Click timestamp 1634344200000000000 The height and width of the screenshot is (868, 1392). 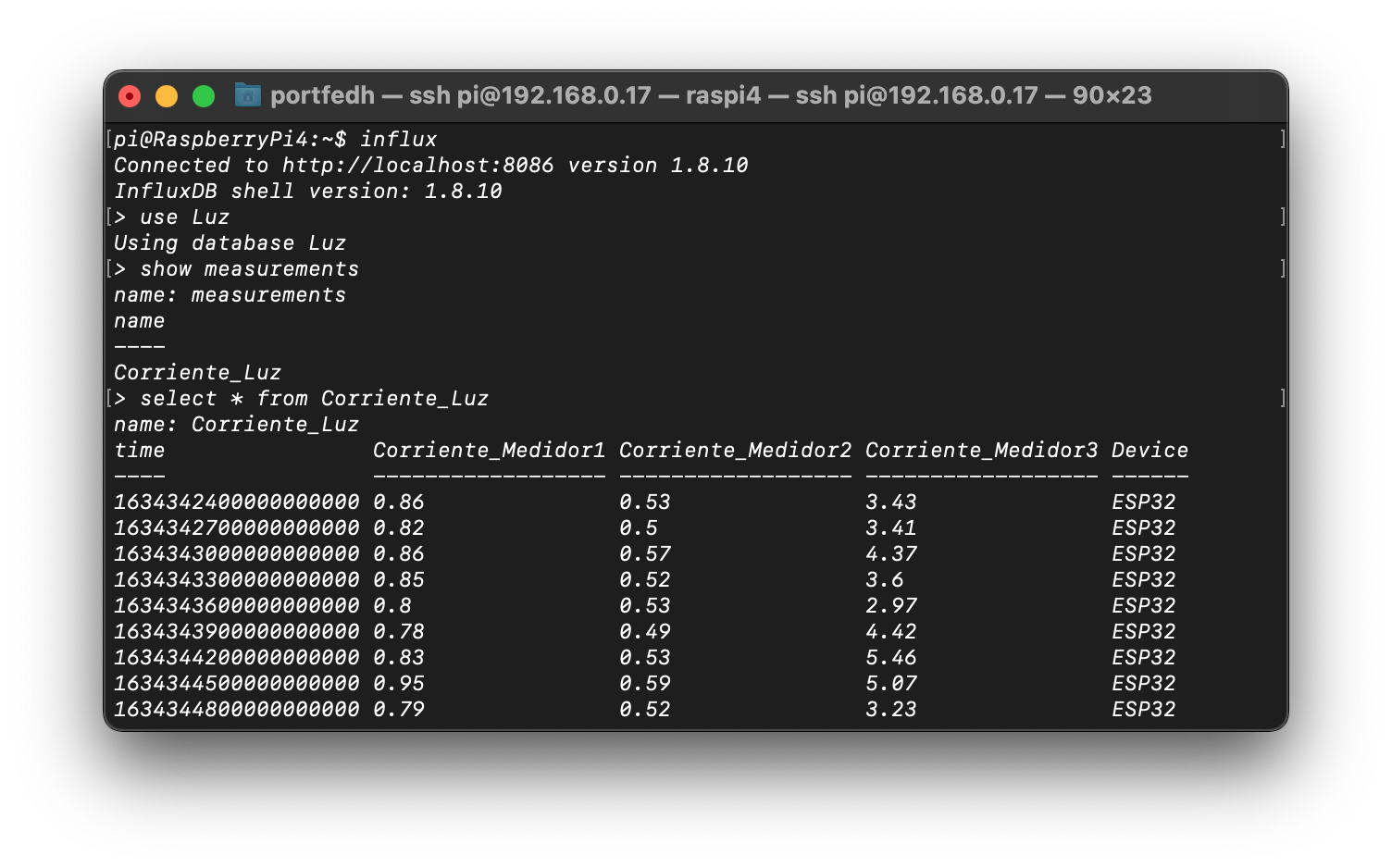pos(236,657)
